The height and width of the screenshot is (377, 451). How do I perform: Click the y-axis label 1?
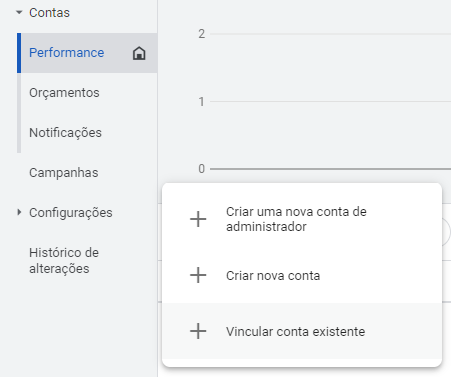point(201,102)
